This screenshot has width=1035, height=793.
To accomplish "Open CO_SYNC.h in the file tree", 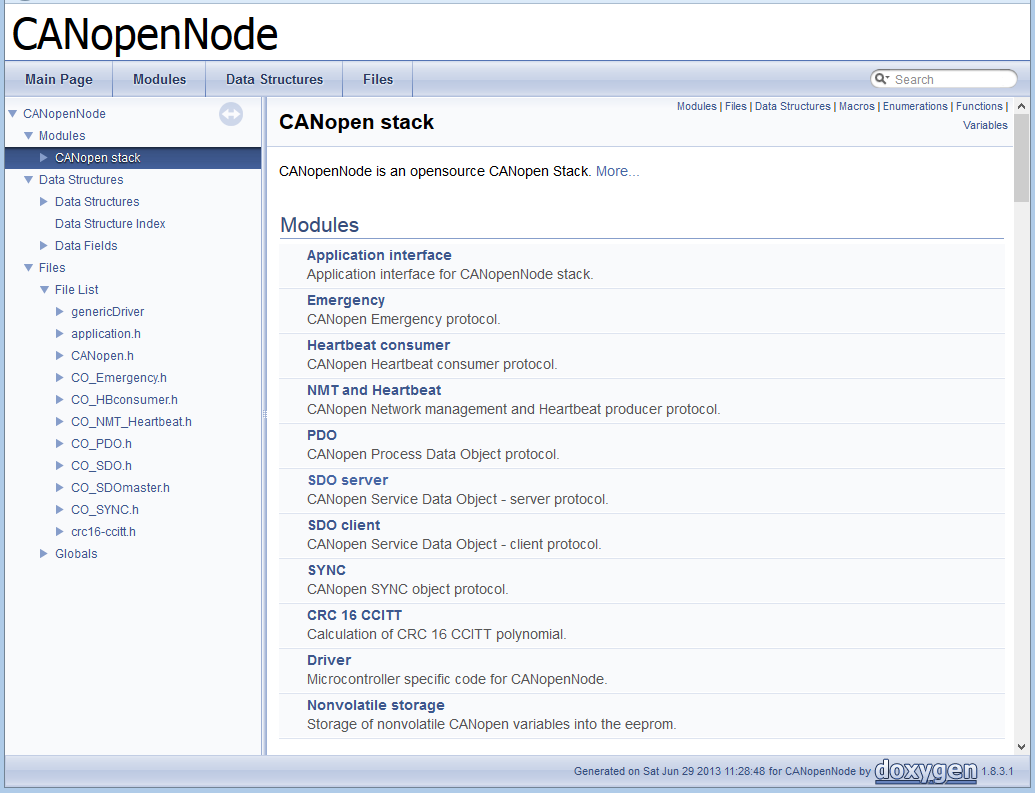I will [105, 510].
